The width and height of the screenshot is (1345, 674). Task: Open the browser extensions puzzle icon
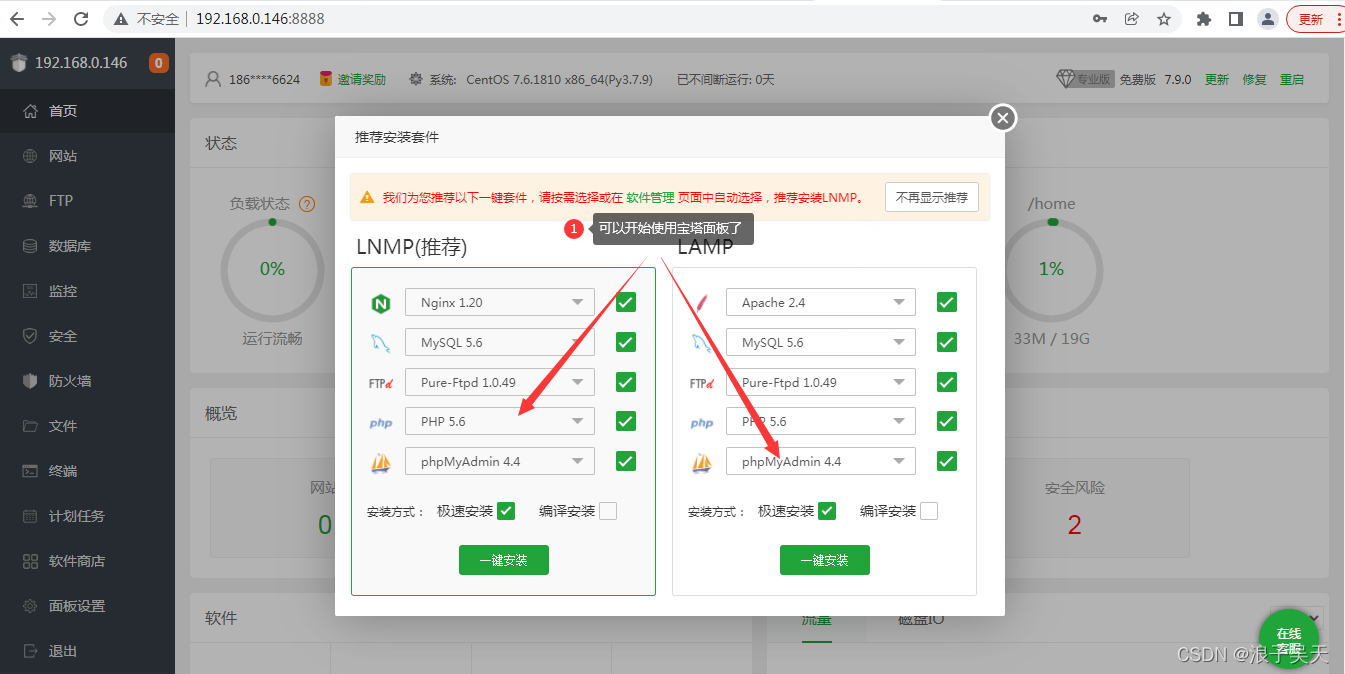pos(1204,19)
